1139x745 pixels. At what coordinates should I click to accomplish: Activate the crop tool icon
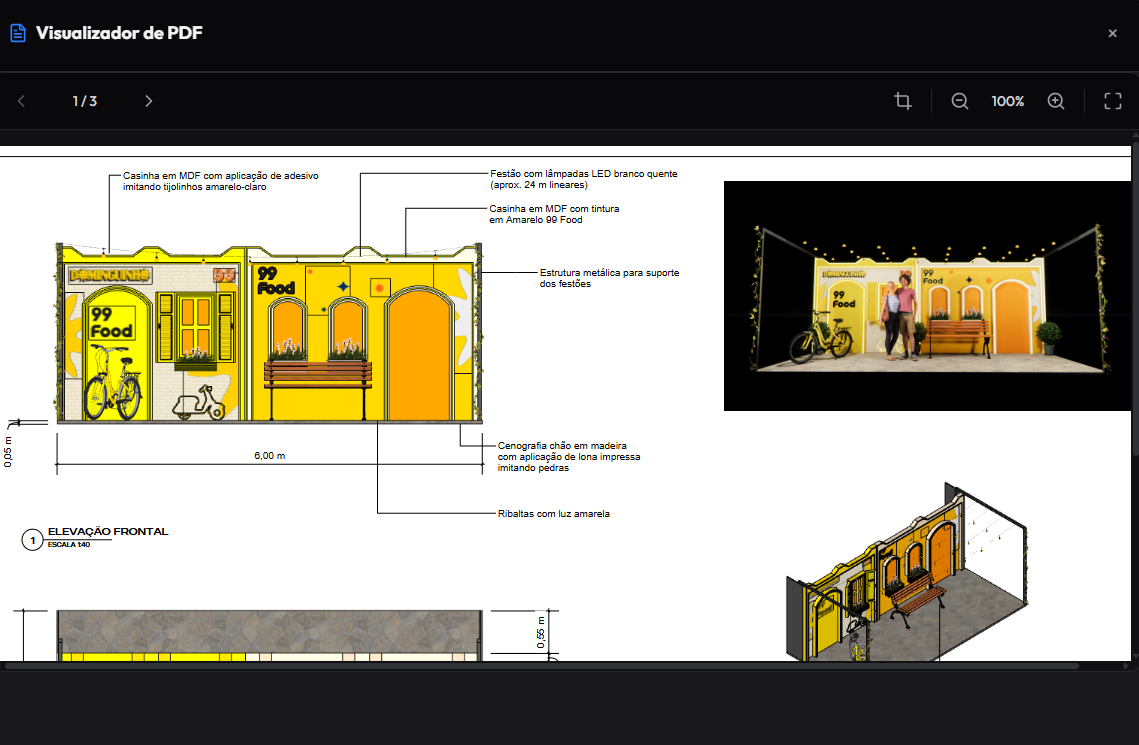pyautogui.click(x=903, y=101)
